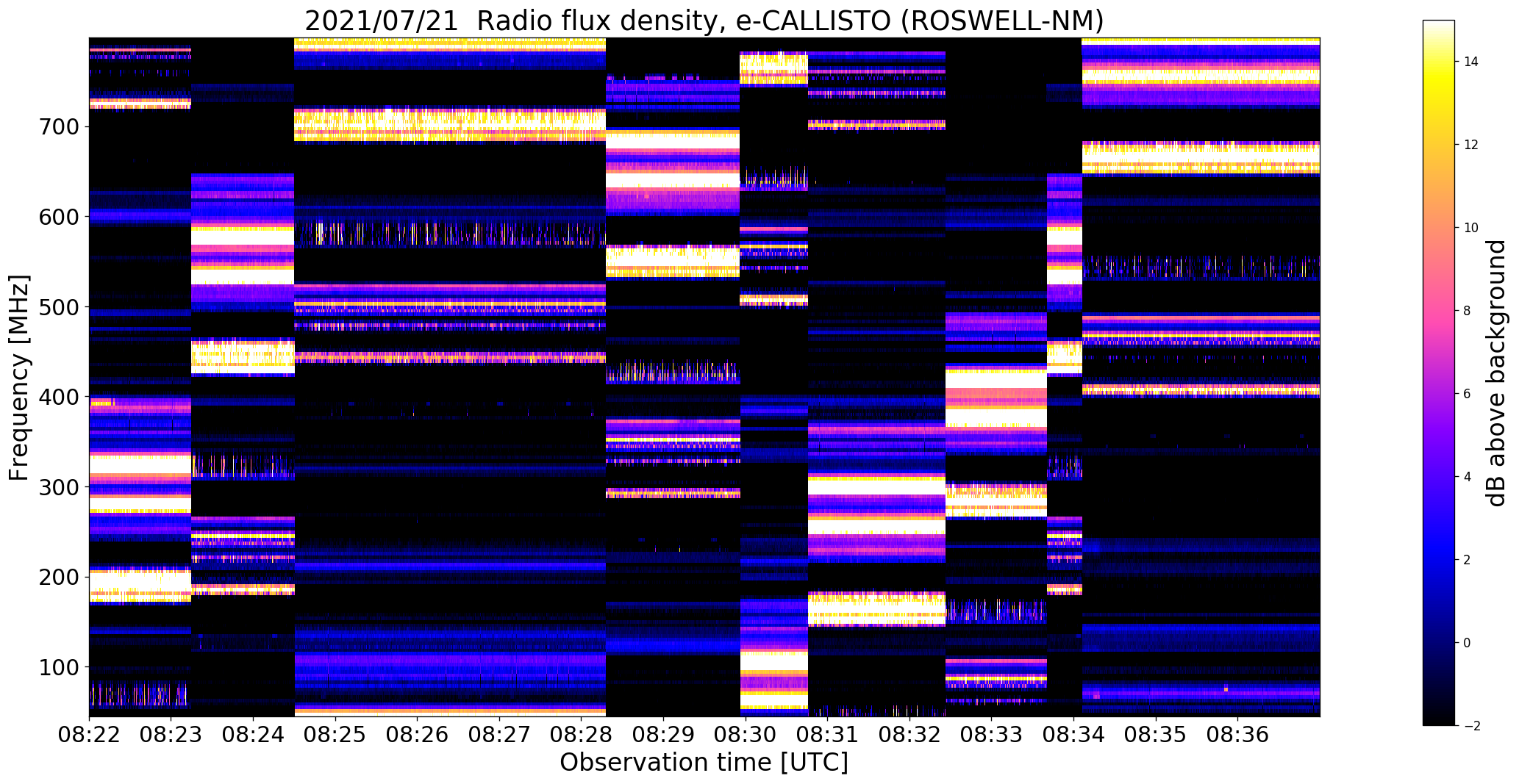This screenshot has height=784, width=1519.
Task: Click the colorbar tick label 10
Action: pyautogui.click(x=1471, y=228)
